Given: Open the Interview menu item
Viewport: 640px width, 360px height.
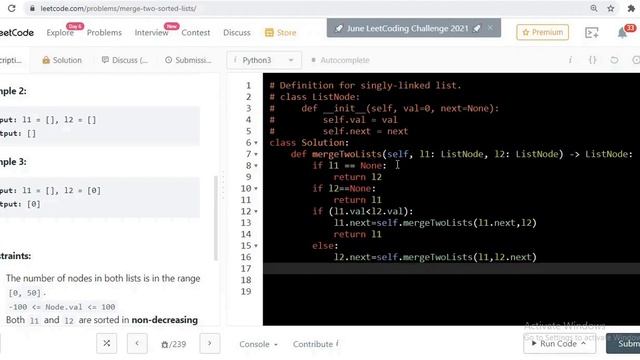Looking at the screenshot, I should (x=151, y=33).
